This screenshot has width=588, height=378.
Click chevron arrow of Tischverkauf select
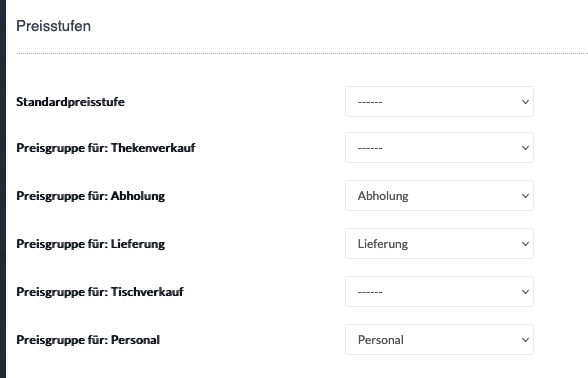pyautogui.click(x=525, y=292)
